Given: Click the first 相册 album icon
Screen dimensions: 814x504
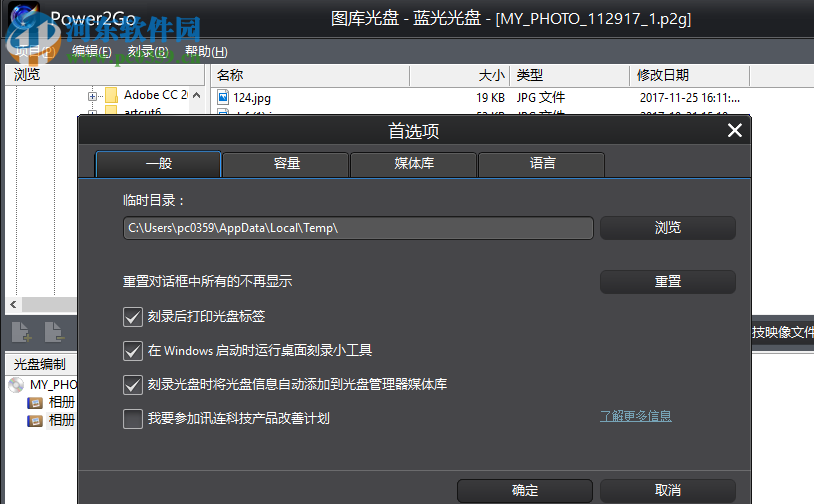Looking at the screenshot, I should 35,403.
